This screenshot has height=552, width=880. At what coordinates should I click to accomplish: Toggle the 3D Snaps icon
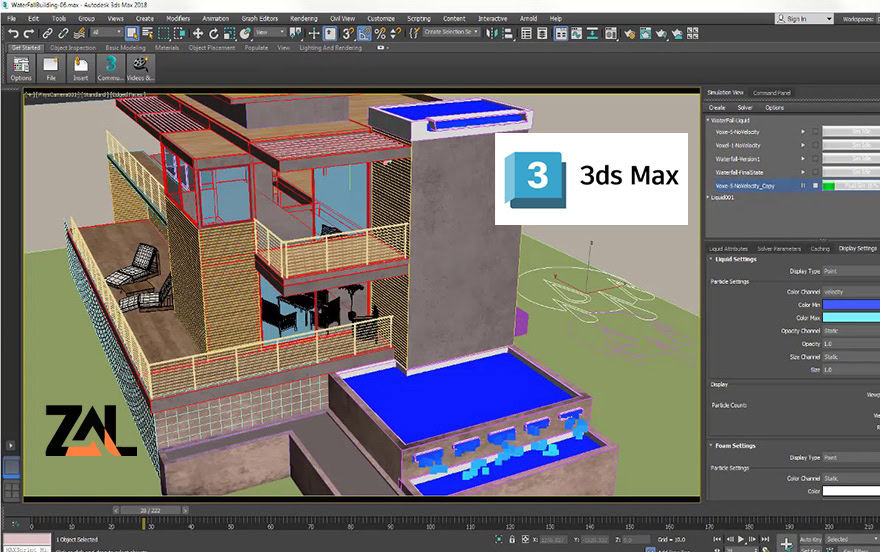[347, 34]
